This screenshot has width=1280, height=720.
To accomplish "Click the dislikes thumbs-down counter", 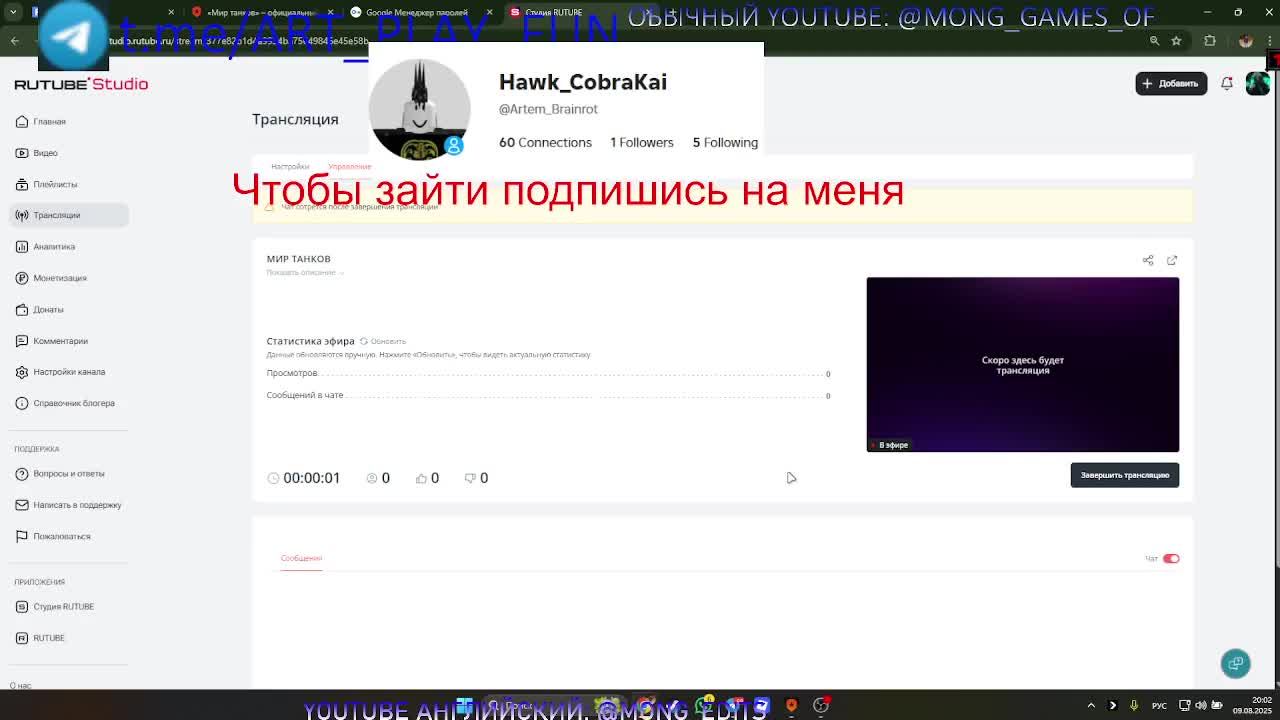I will [477, 478].
